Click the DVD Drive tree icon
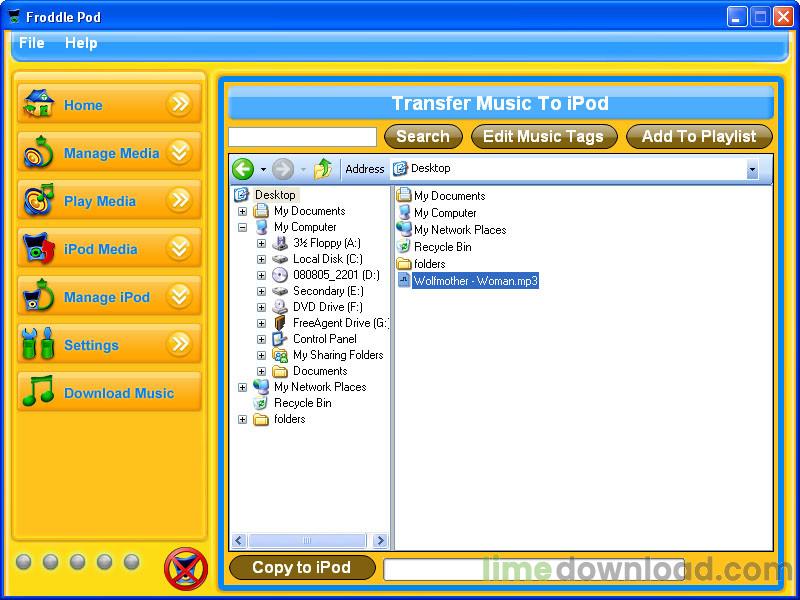 [280, 307]
